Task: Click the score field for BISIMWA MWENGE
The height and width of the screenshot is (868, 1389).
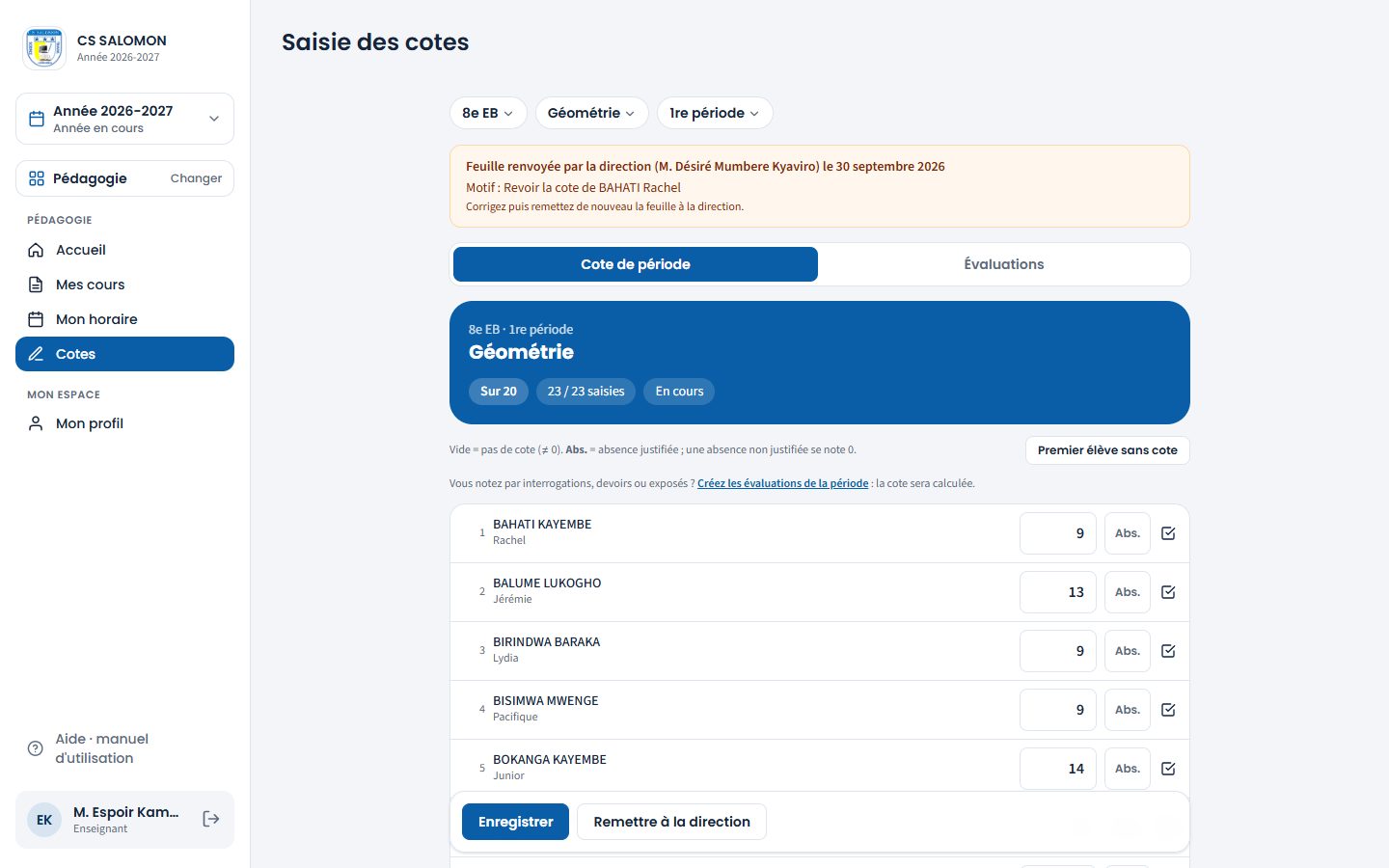Action: coord(1058,710)
